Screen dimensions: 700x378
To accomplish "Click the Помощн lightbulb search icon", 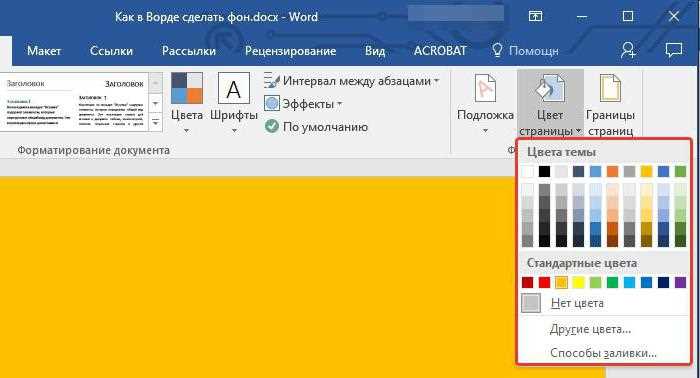I will (x=497, y=50).
